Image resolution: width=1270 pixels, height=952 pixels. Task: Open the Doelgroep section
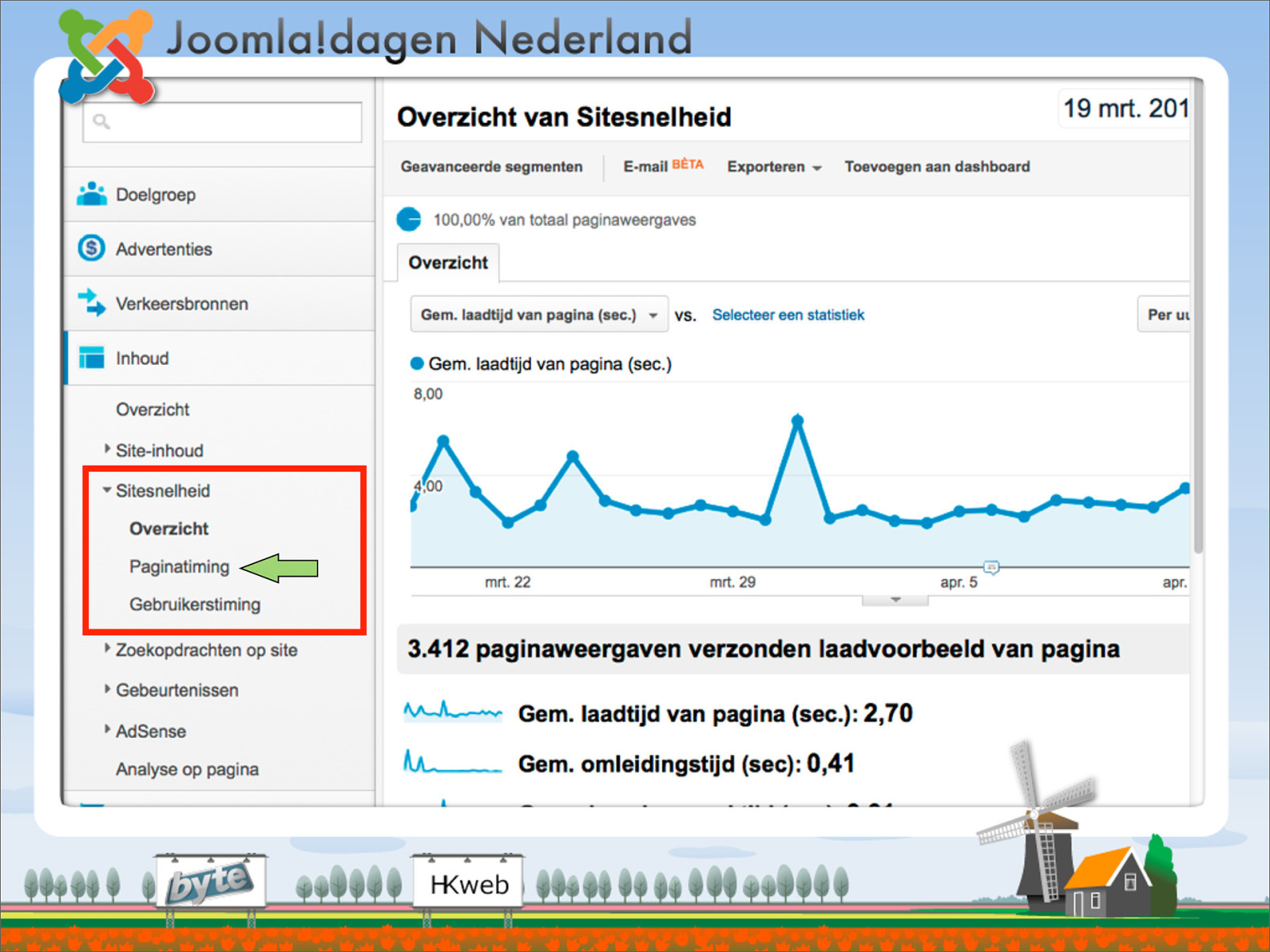pyautogui.click(x=220, y=194)
